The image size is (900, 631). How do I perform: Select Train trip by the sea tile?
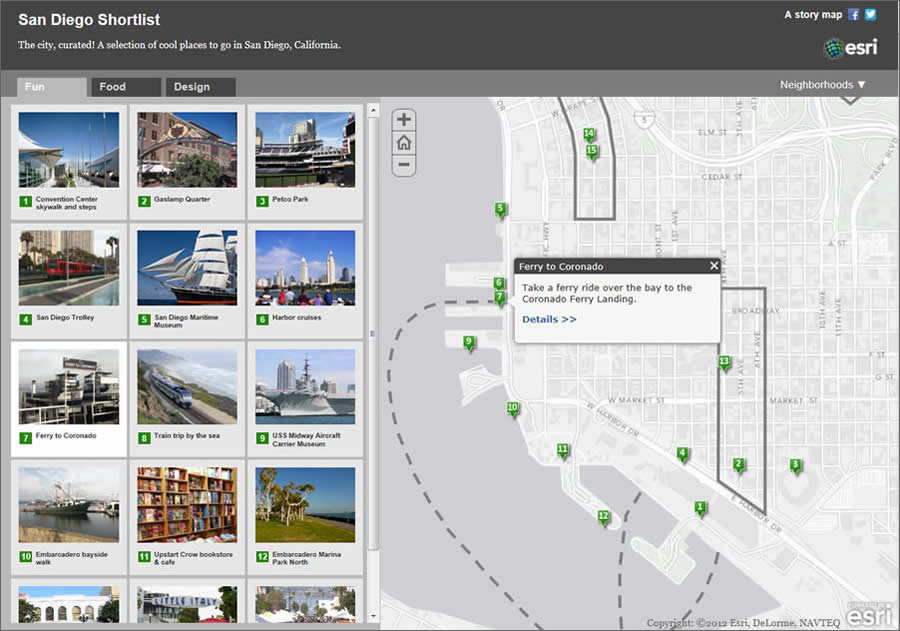pyautogui.click(x=187, y=399)
